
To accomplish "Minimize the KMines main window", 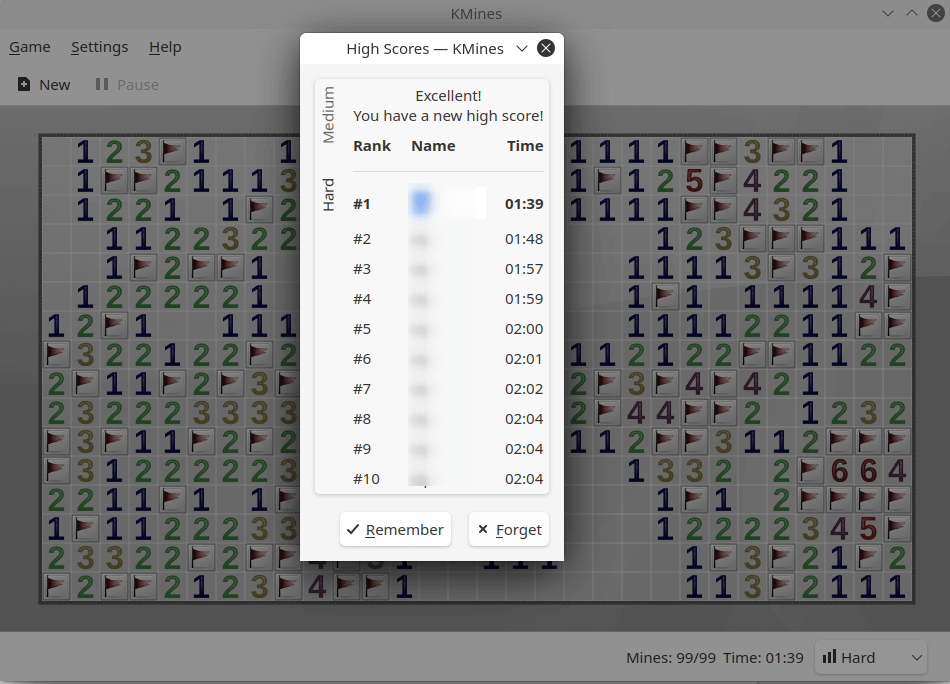I will click(888, 13).
